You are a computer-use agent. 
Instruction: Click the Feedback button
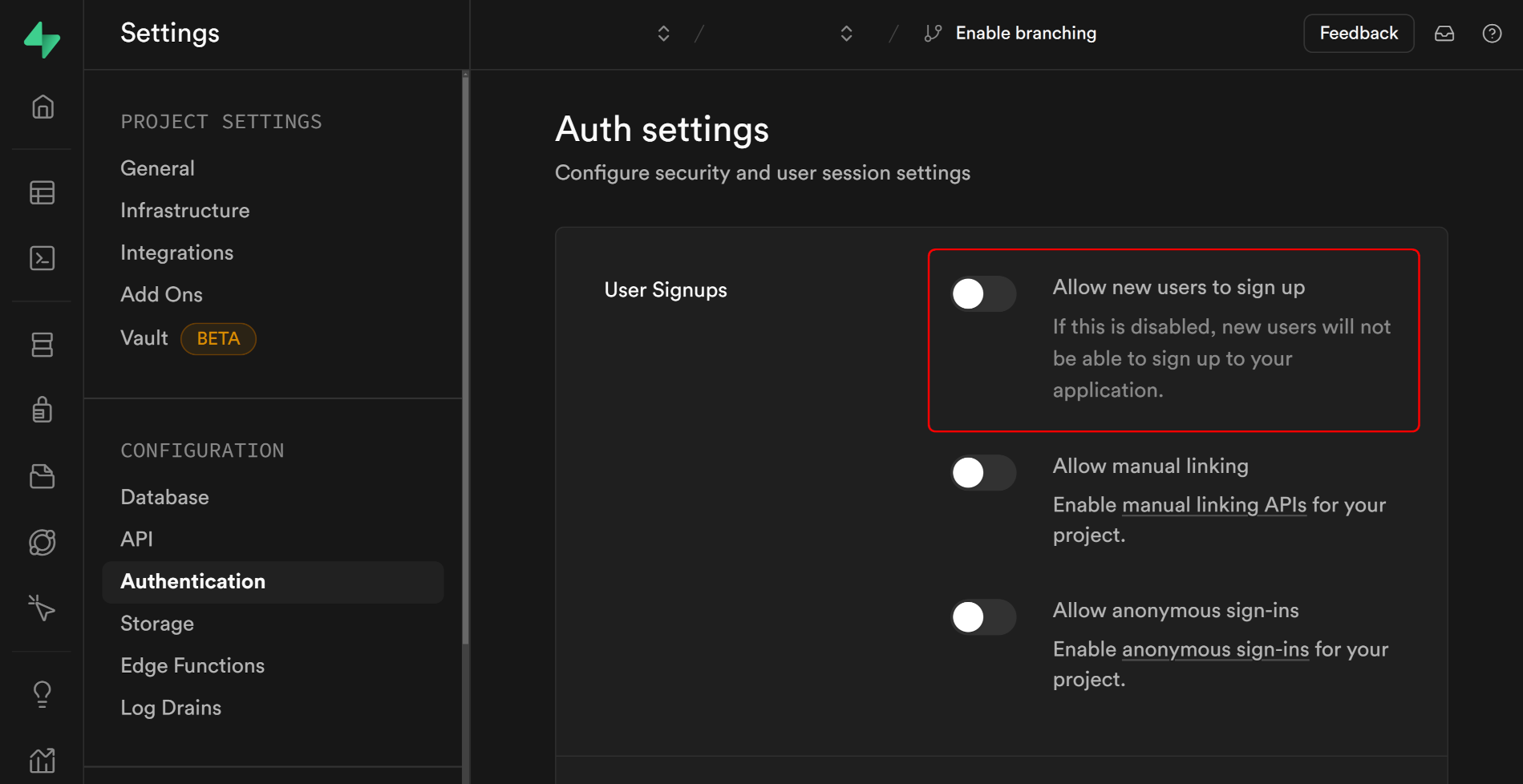(x=1359, y=34)
